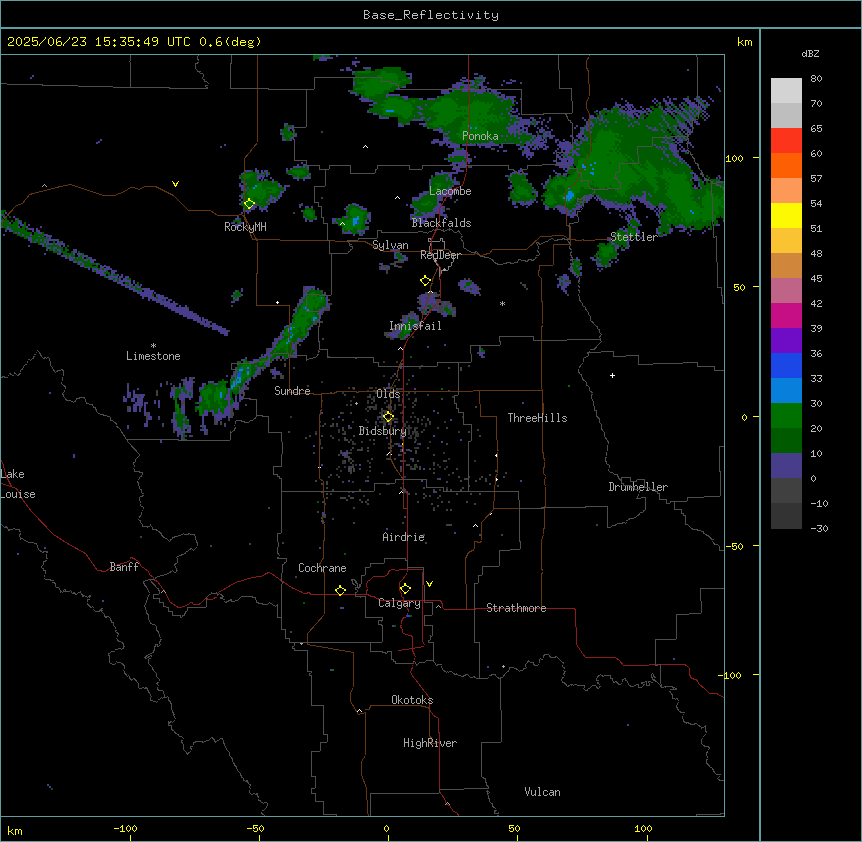Select the bright green 20-30 dBZ swatch
Screen dimensions: 862x842
tap(786, 416)
